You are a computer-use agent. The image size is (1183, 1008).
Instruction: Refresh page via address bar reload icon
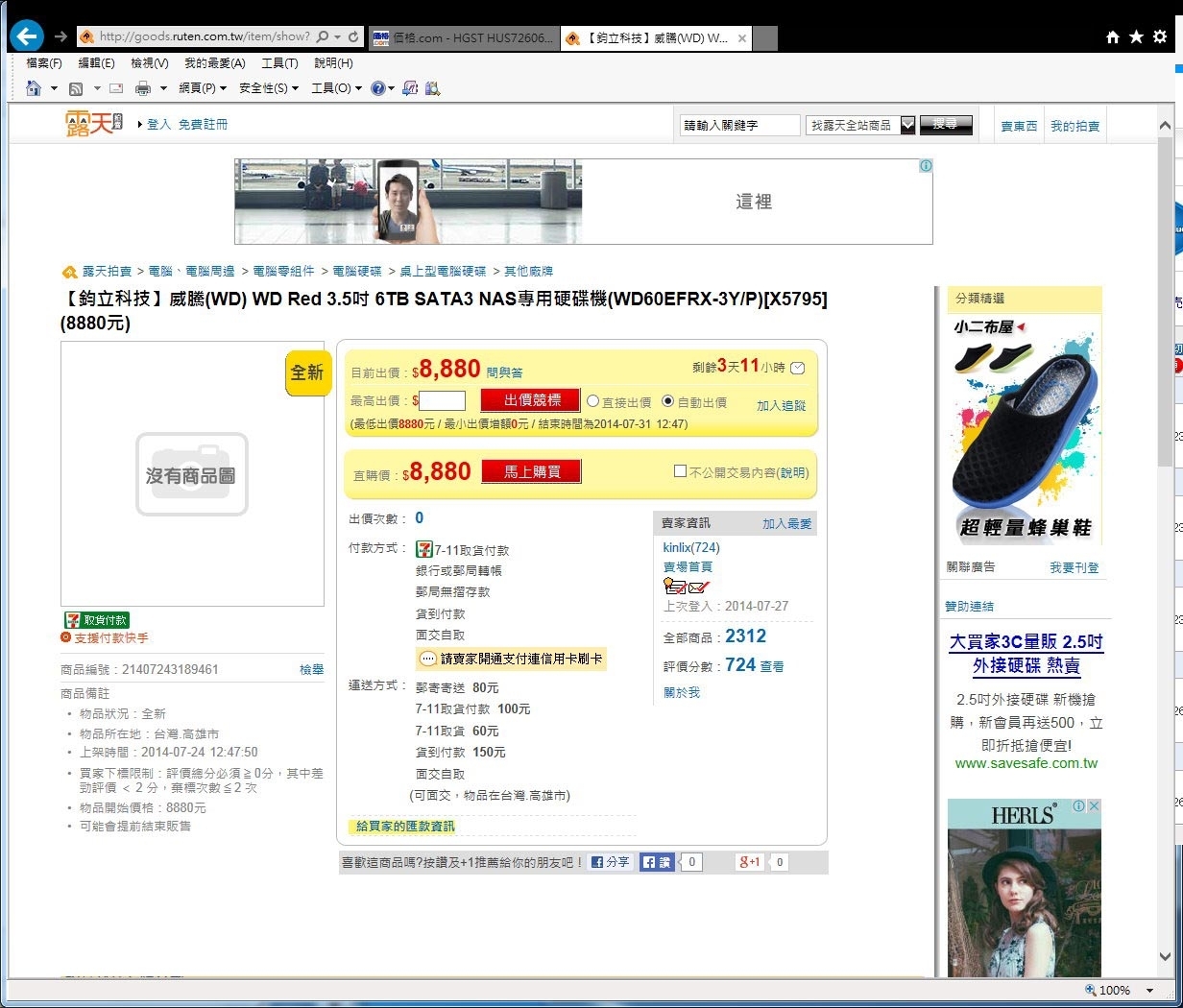click(353, 36)
